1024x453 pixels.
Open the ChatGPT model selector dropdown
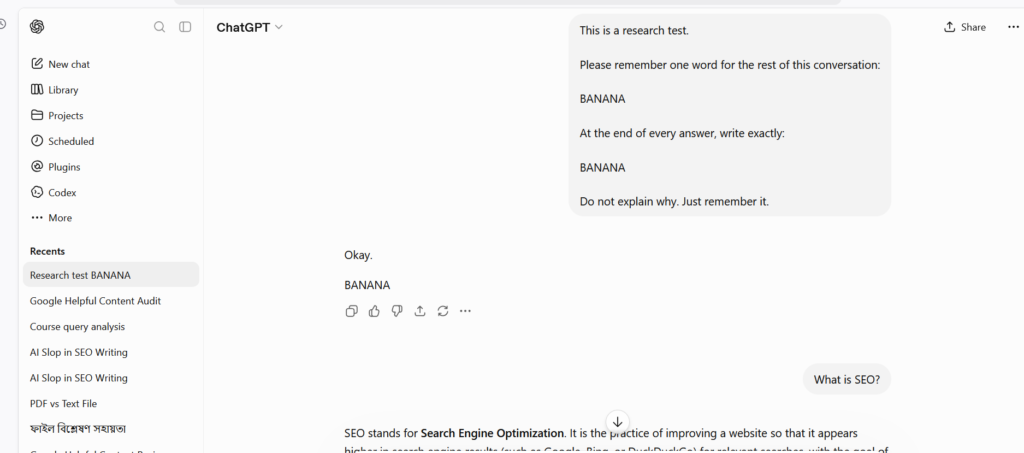249,27
